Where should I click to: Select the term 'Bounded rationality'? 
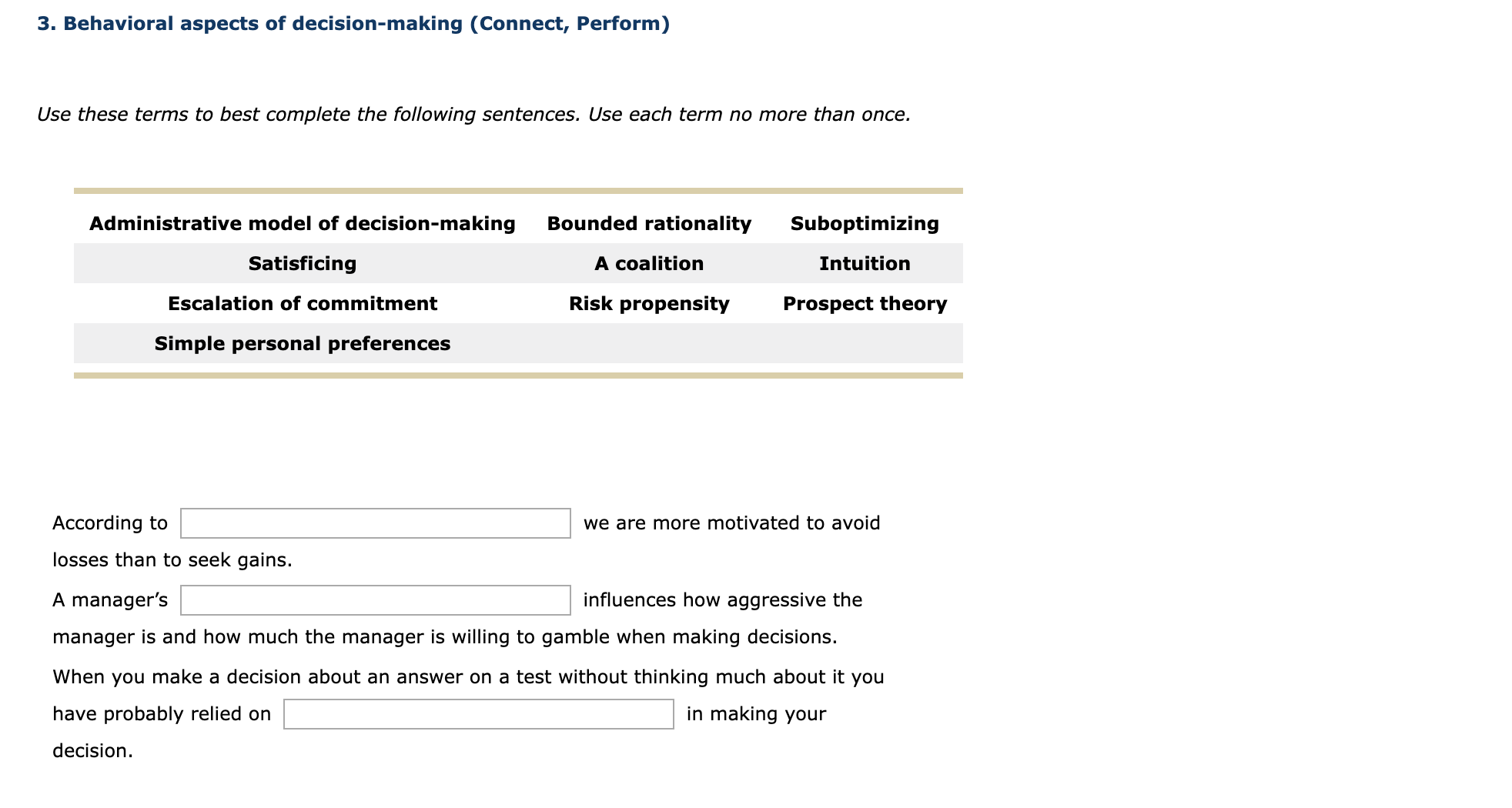[648, 223]
